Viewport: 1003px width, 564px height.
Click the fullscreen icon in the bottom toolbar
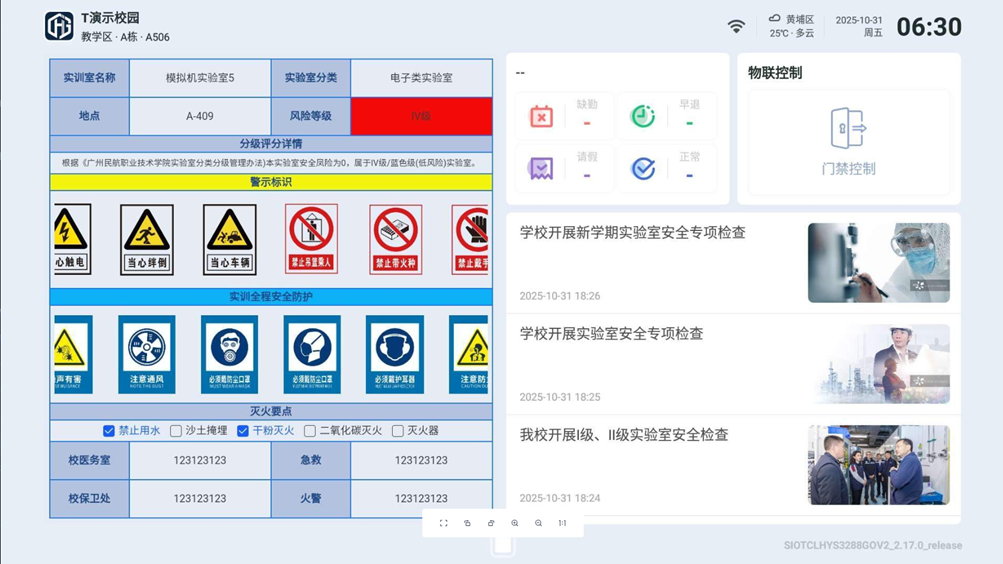coord(443,523)
